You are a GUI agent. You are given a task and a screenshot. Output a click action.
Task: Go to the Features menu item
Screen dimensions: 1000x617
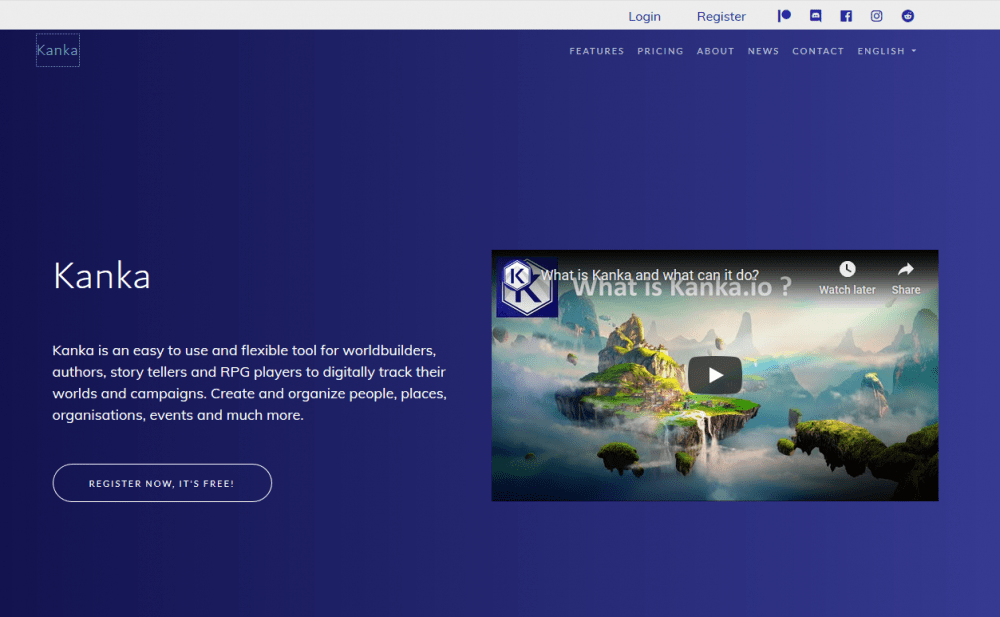pyautogui.click(x=596, y=51)
